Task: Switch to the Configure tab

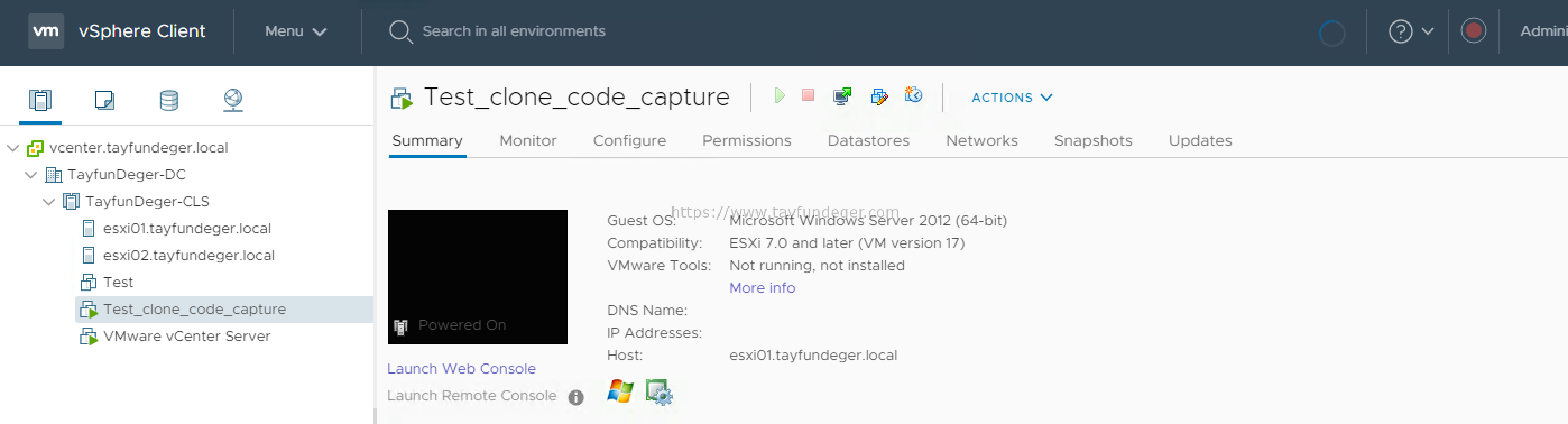Action: (x=629, y=141)
